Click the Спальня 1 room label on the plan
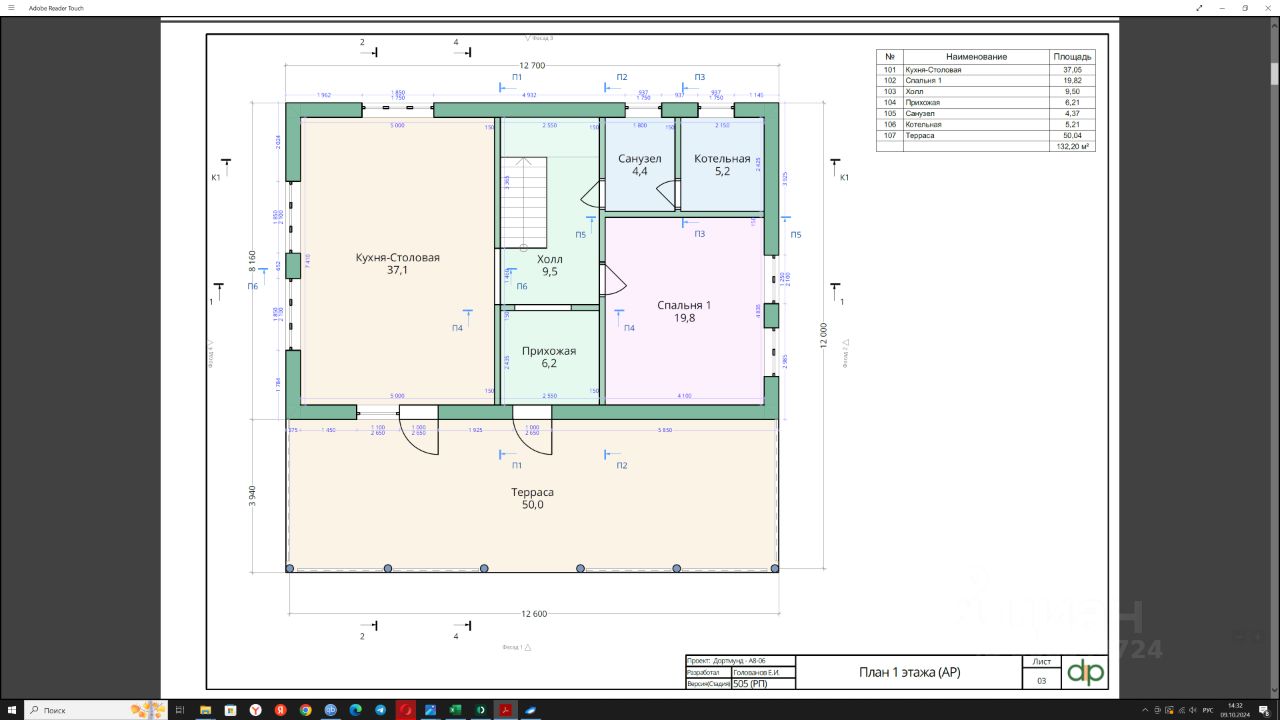Image resolution: width=1280 pixels, height=720 pixels. 684,305
